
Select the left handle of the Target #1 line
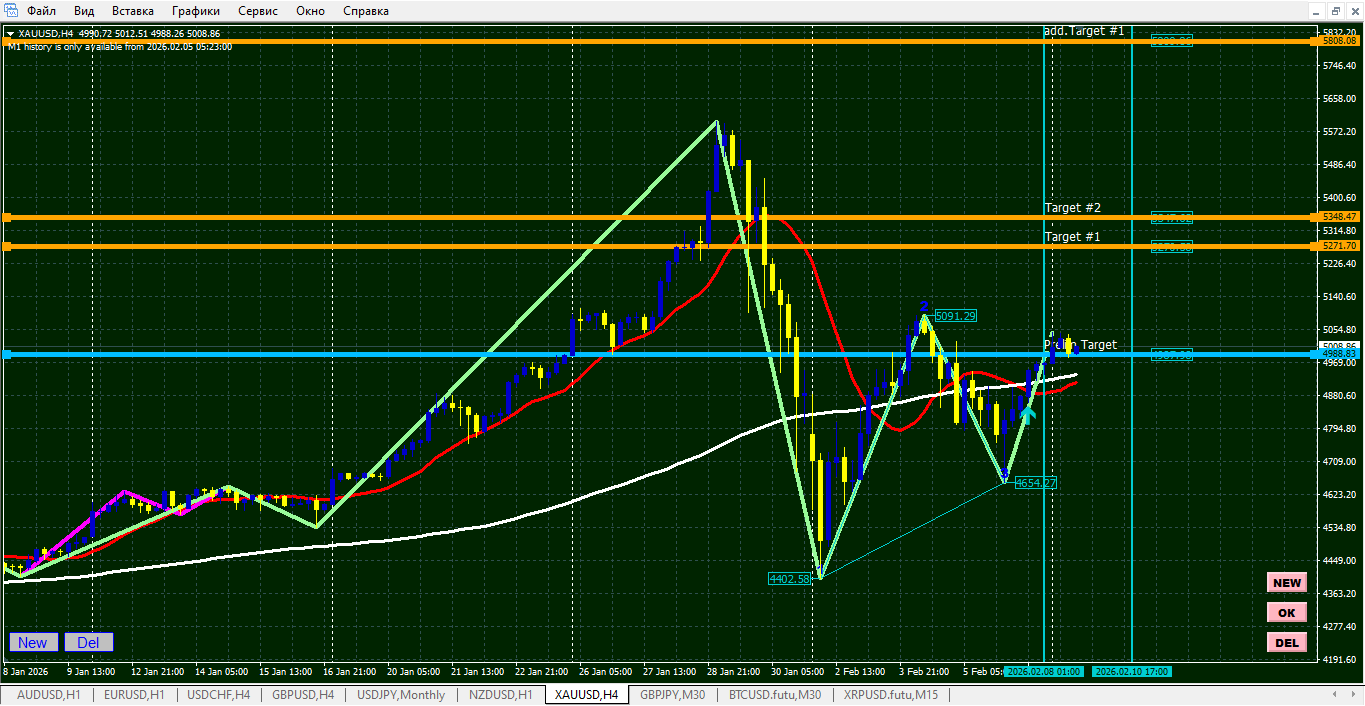pyautogui.click(x=6, y=246)
